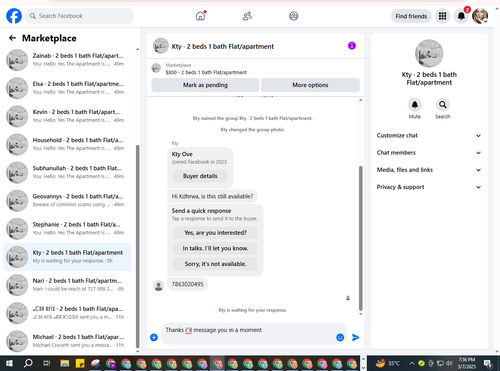Mute this chat with the bell icon

point(415,105)
